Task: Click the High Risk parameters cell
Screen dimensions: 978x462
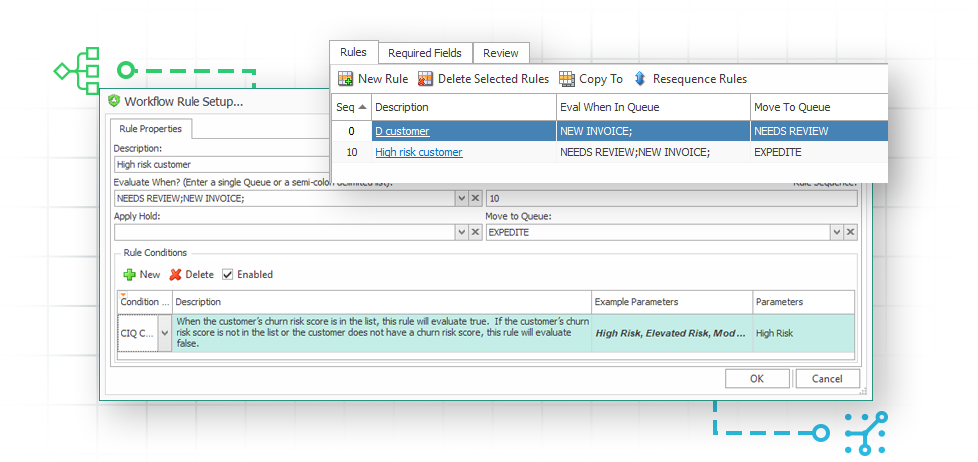Action: pos(804,333)
